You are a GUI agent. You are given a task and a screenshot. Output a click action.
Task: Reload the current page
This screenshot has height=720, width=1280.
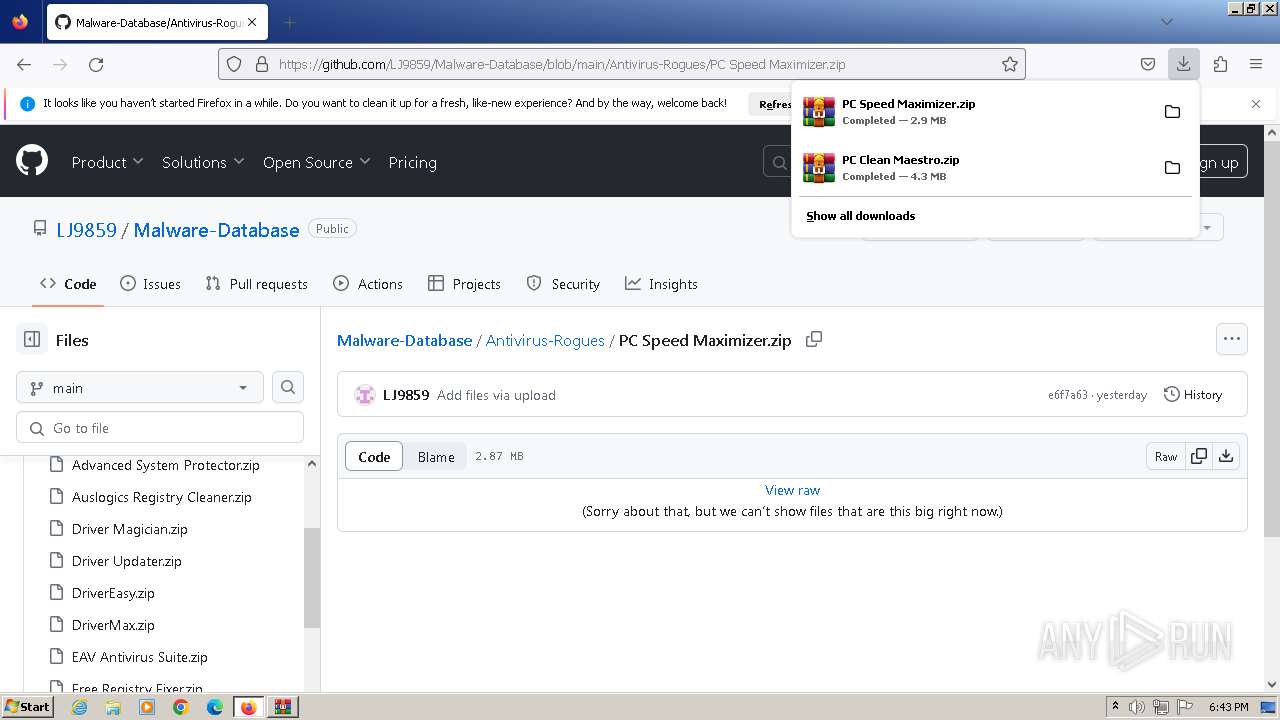click(x=96, y=64)
